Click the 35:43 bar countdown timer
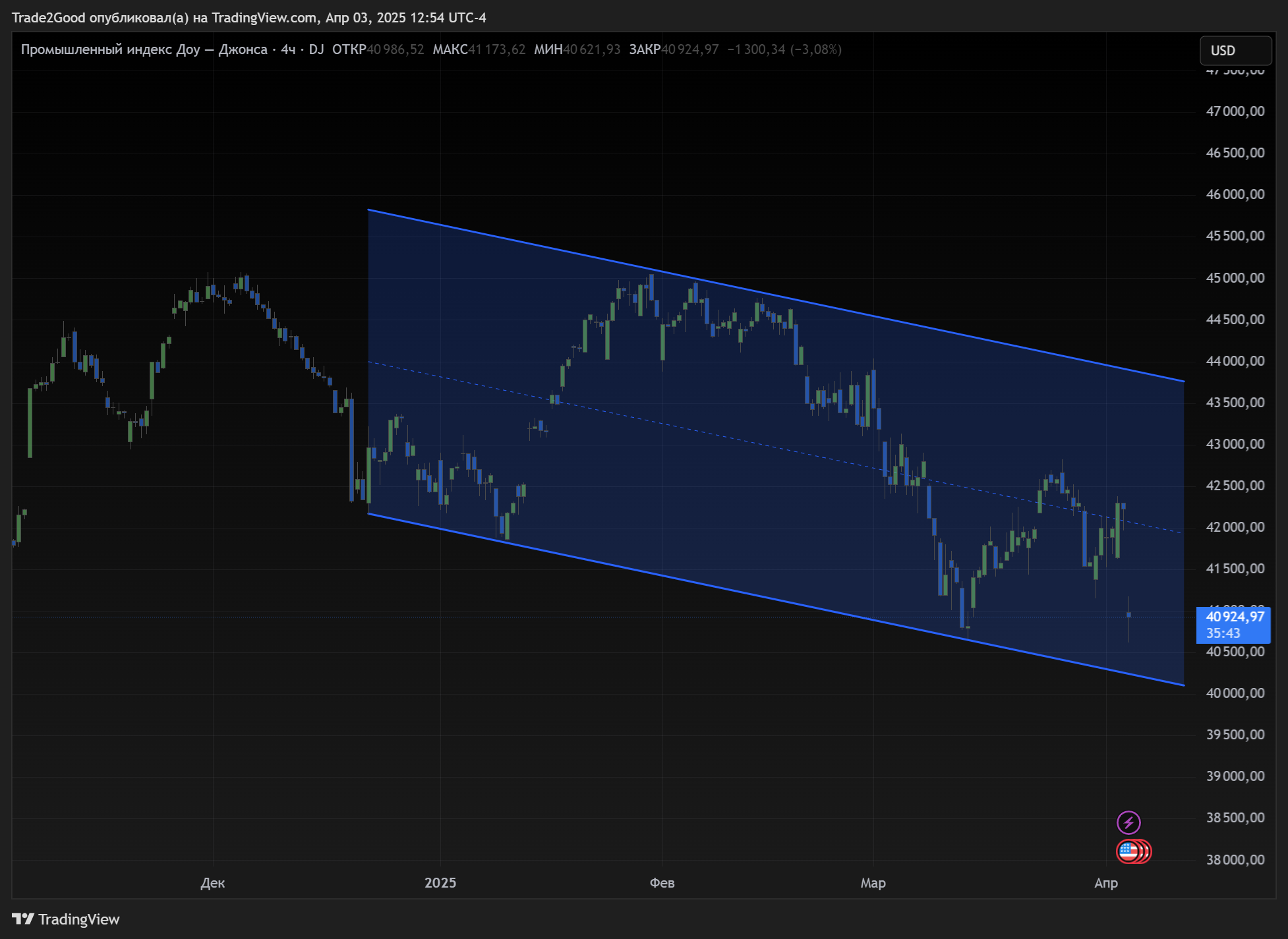 point(1223,633)
